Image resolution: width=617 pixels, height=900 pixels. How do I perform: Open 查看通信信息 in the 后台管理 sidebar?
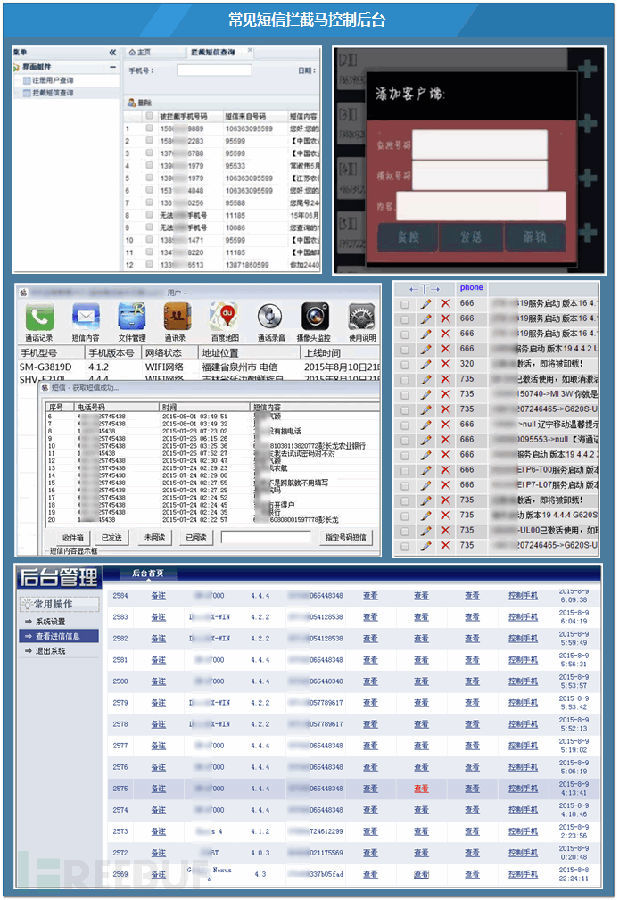coord(57,636)
